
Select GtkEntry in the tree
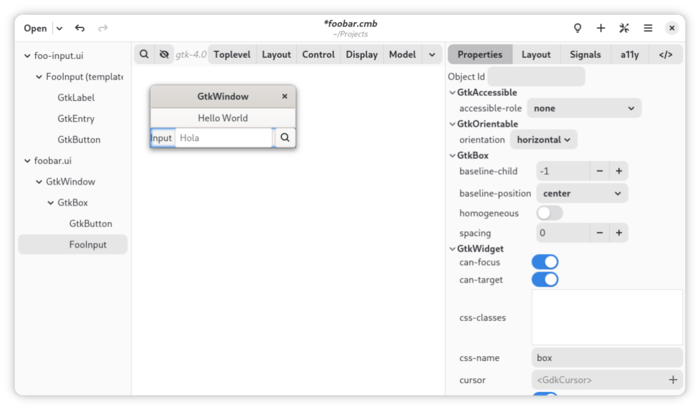pyautogui.click(x=76, y=119)
